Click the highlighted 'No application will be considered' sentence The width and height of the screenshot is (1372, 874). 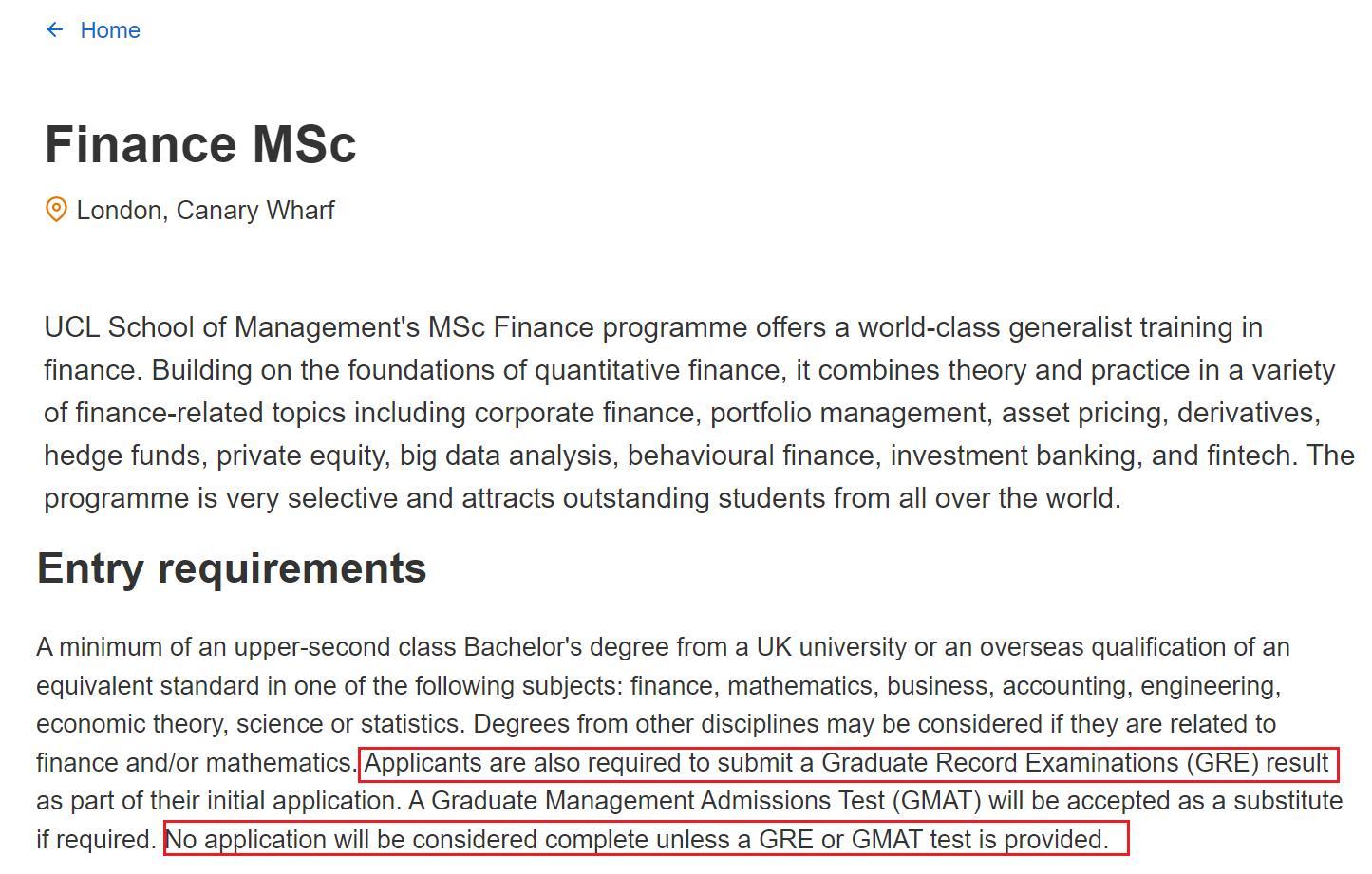637,840
